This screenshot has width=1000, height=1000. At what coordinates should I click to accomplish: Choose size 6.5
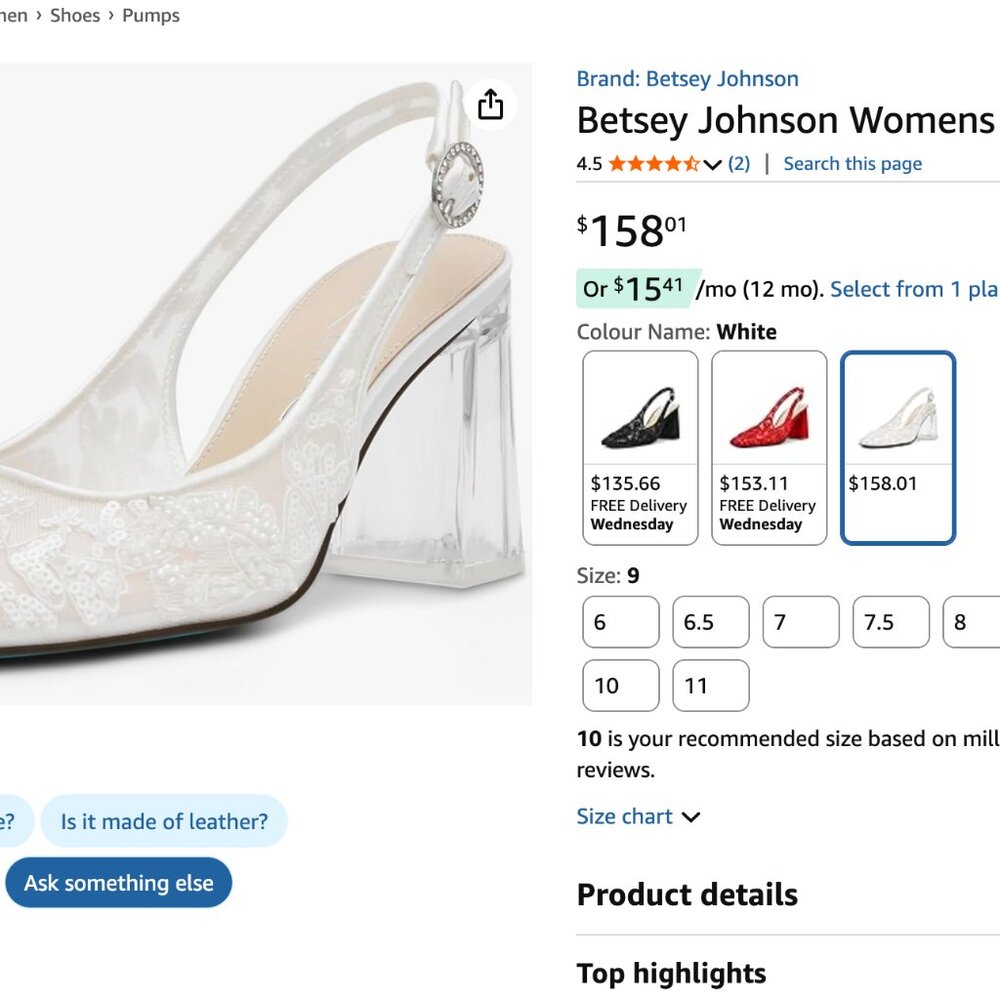click(x=710, y=622)
